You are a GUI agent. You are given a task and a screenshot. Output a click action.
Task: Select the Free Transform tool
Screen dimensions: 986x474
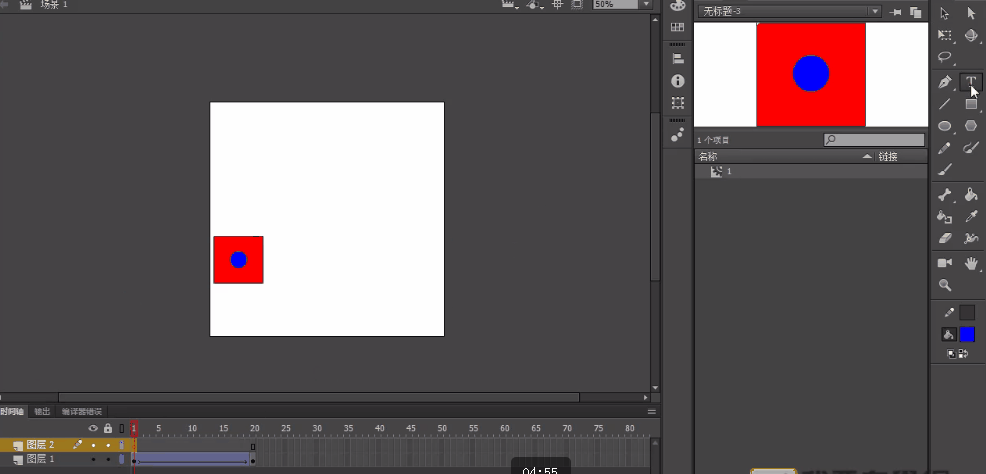(944, 35)
